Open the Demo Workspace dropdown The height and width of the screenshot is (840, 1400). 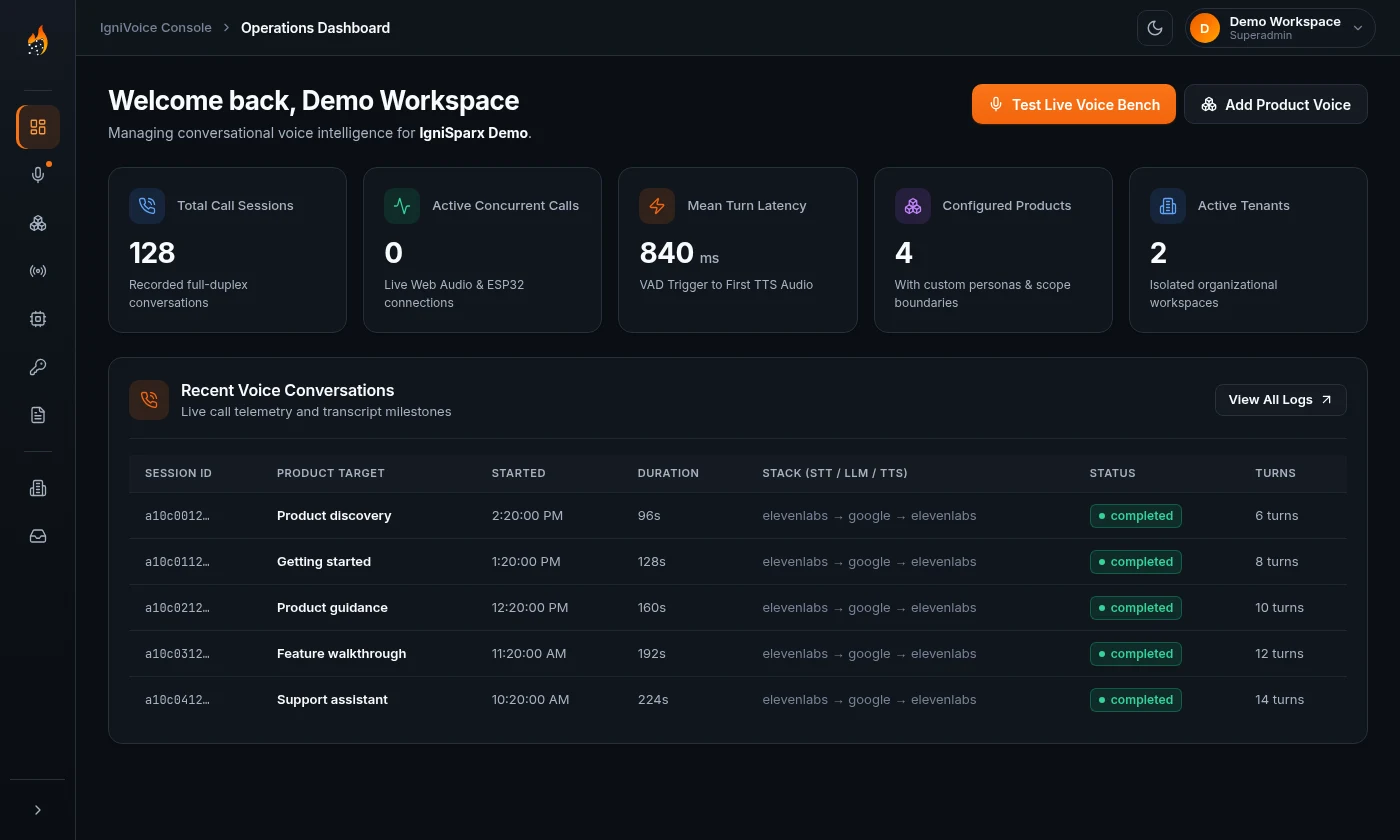(1281, 28)
